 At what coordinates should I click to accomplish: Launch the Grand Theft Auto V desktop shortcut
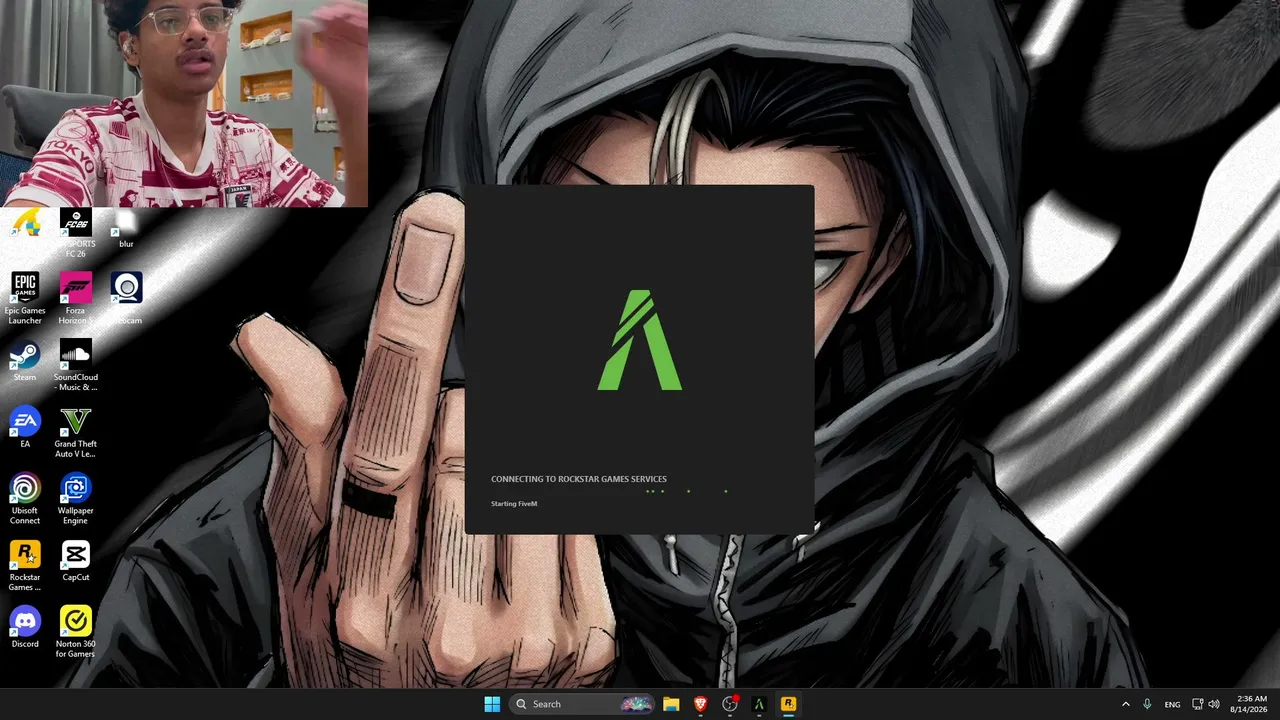click(76, 432)
